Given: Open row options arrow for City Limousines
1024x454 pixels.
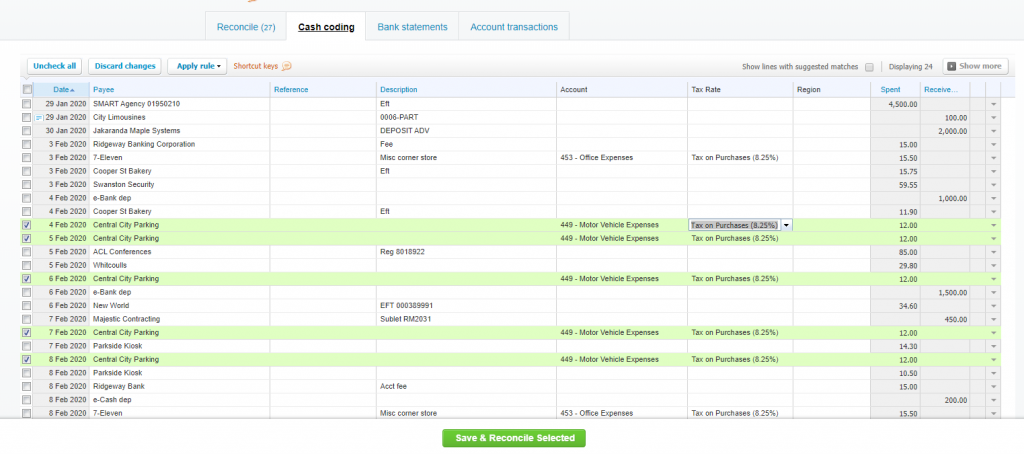Looking at the screenshot, I should click(993, 118).
